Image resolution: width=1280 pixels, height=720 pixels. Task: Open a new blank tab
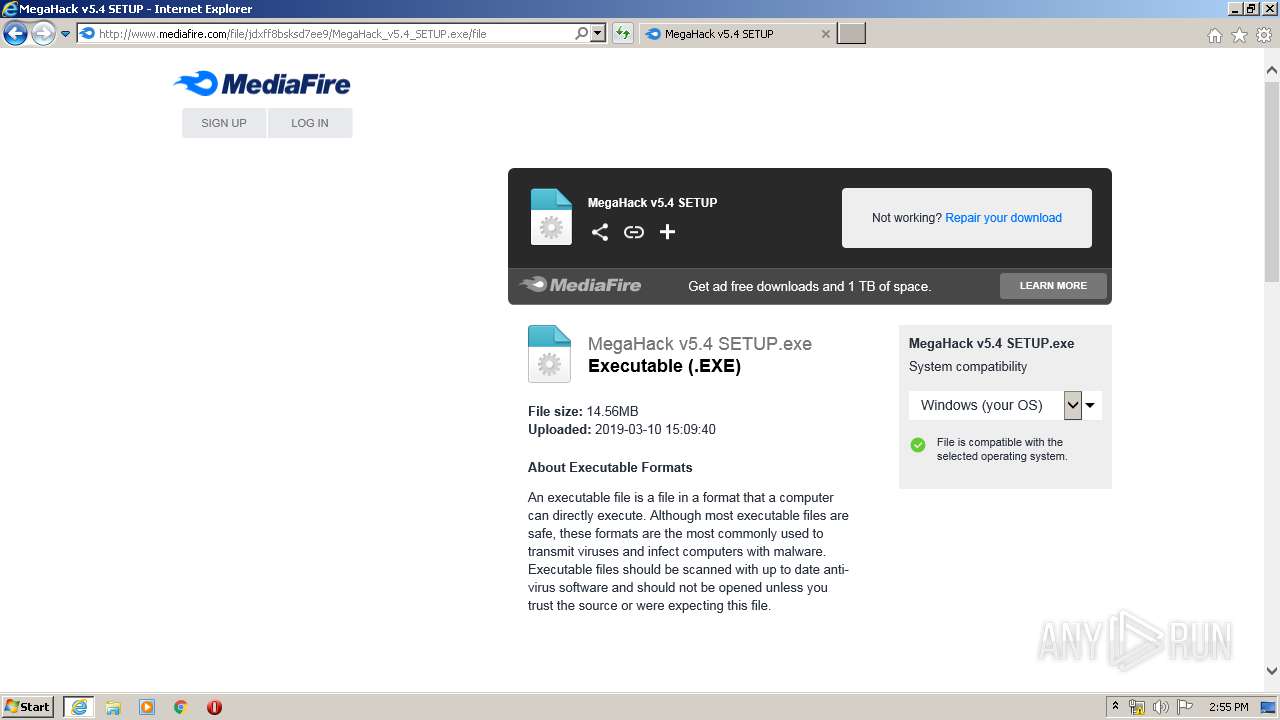pyautogui.click(x=851, y=34)
